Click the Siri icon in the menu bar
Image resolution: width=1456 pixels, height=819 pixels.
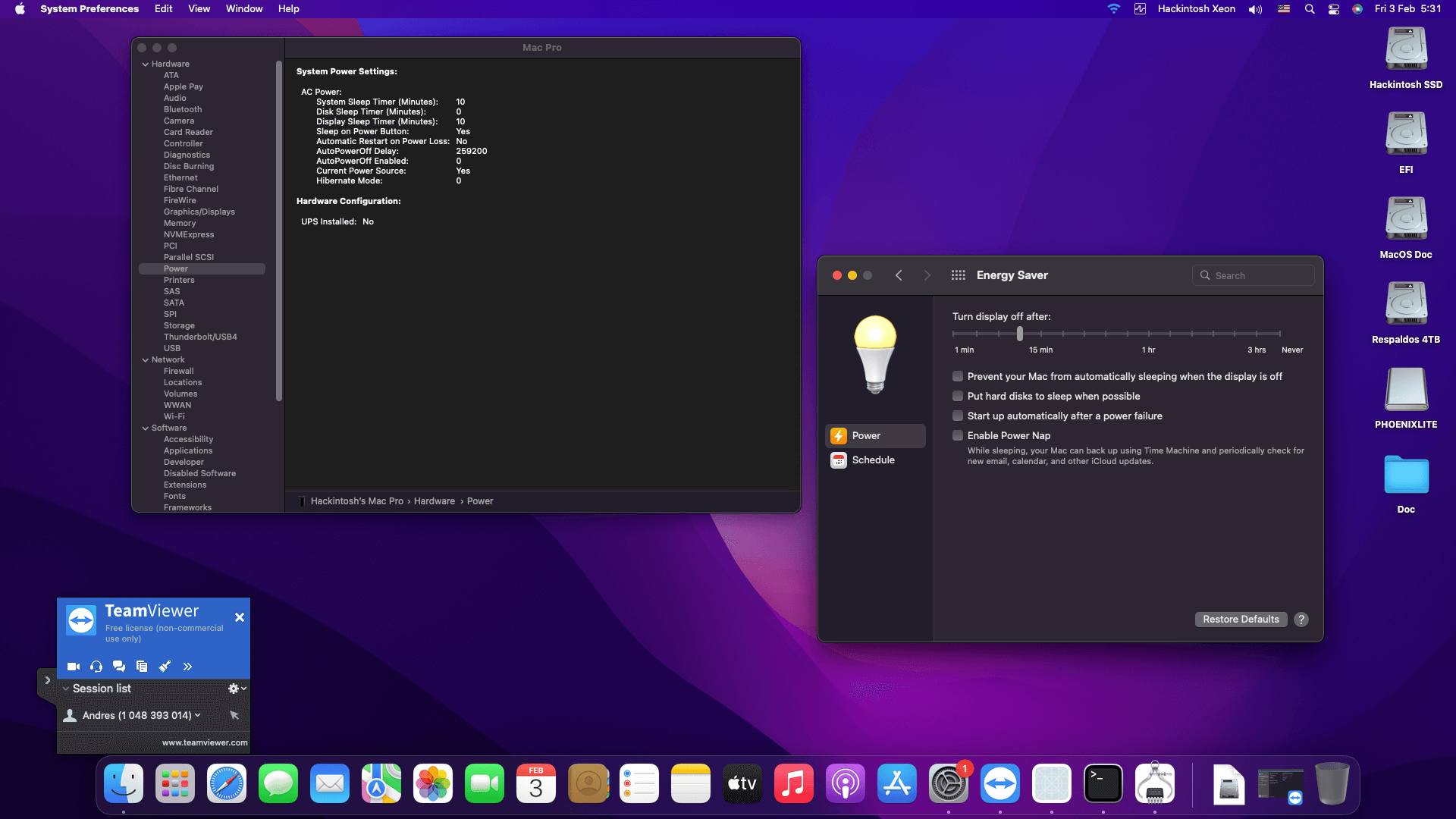pyautogui.click(x=1357, y=9)
